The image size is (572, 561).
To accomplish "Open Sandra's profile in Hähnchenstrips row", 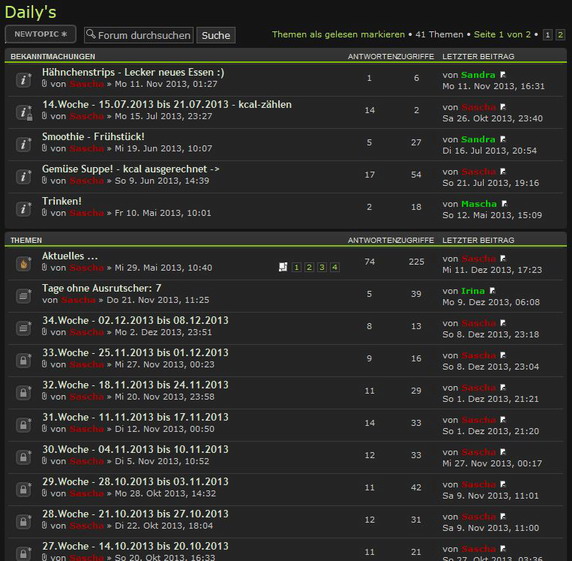I will (478, 75).
